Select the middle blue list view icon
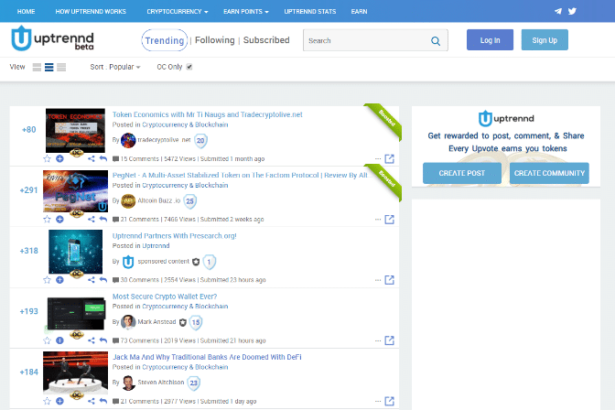The image size is (615, 410). [49, 67]
